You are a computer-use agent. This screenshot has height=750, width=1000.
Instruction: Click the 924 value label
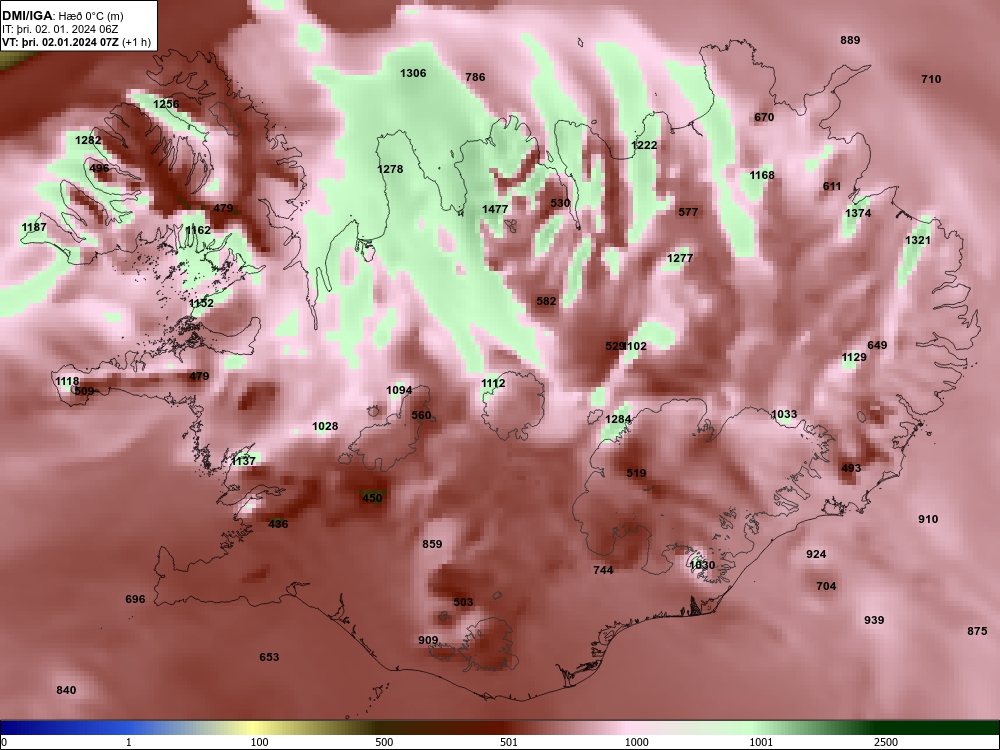[x=816, y=554]
